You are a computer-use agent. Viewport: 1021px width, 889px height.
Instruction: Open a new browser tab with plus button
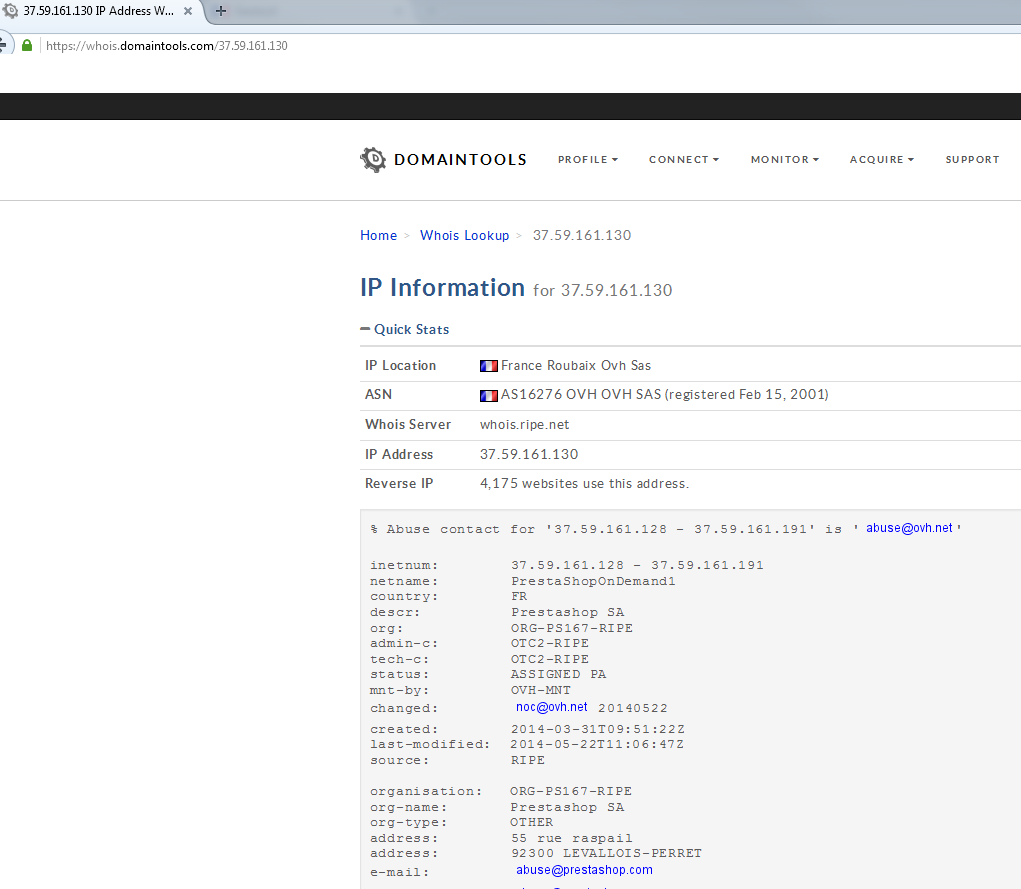pyautogui.click(x=221, y=11)
